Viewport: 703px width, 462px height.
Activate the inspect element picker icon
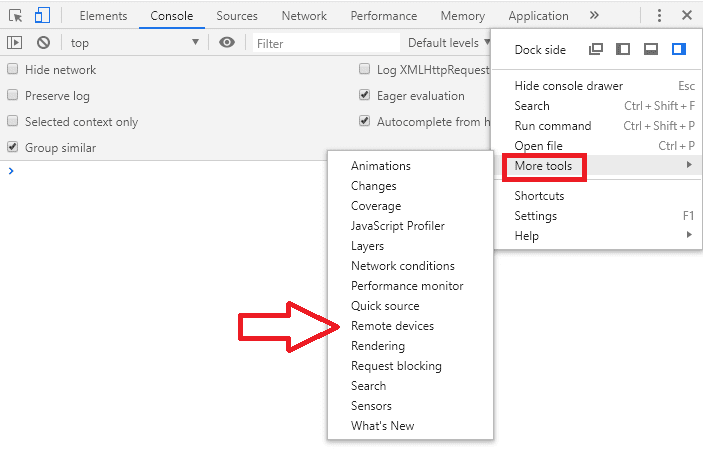coord(15,16)
